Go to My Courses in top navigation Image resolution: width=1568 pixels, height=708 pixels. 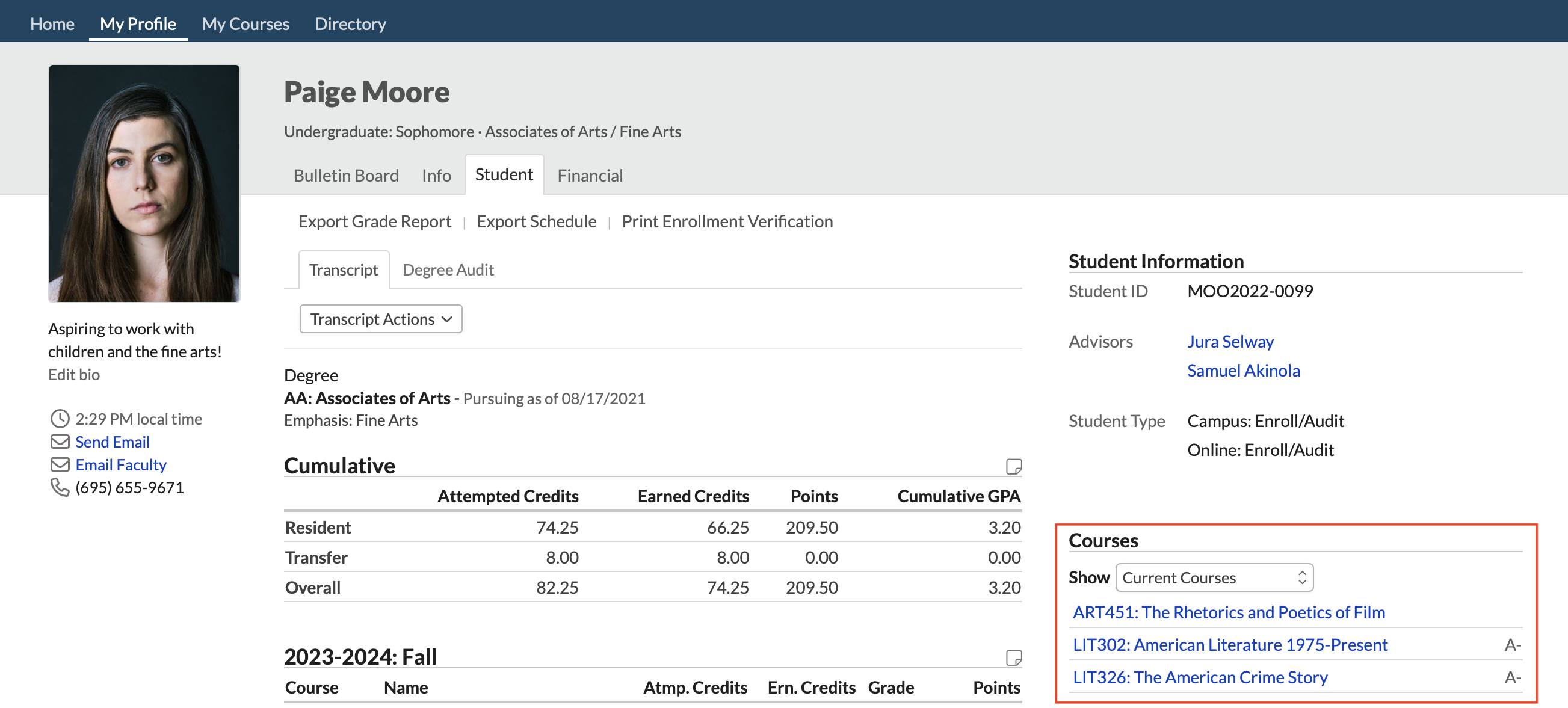(x=245, y=23)
